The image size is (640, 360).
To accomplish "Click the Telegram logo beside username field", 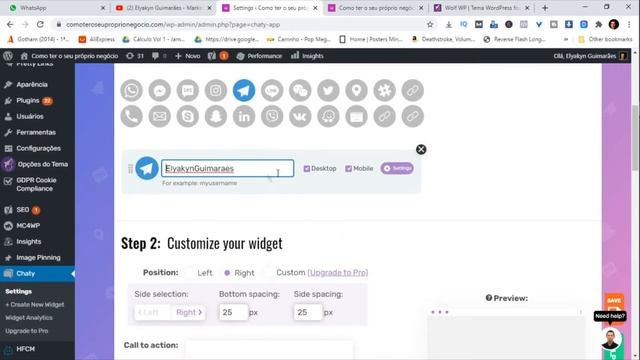I will coord(147,168).
